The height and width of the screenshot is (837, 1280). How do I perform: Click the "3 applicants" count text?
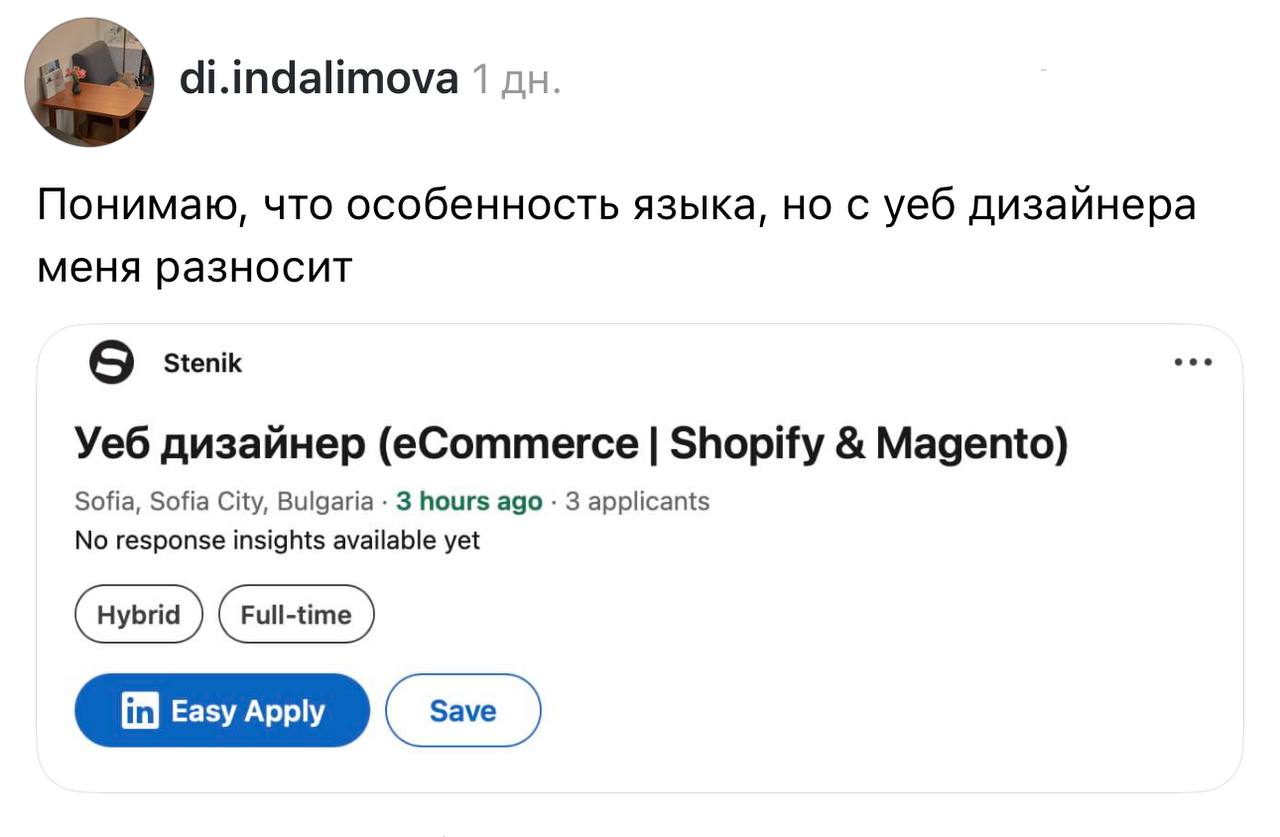click(x=637, y=501)
